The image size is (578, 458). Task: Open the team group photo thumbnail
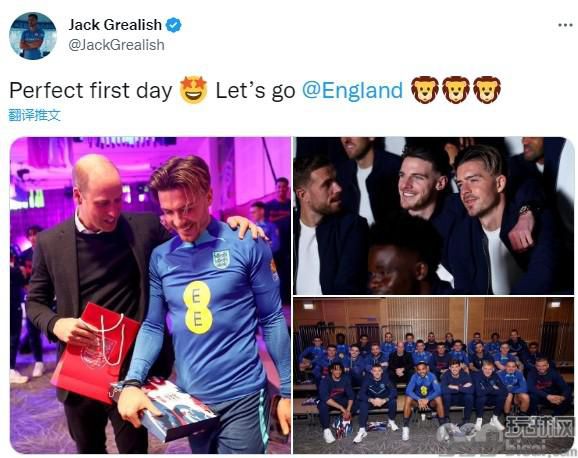434,376
